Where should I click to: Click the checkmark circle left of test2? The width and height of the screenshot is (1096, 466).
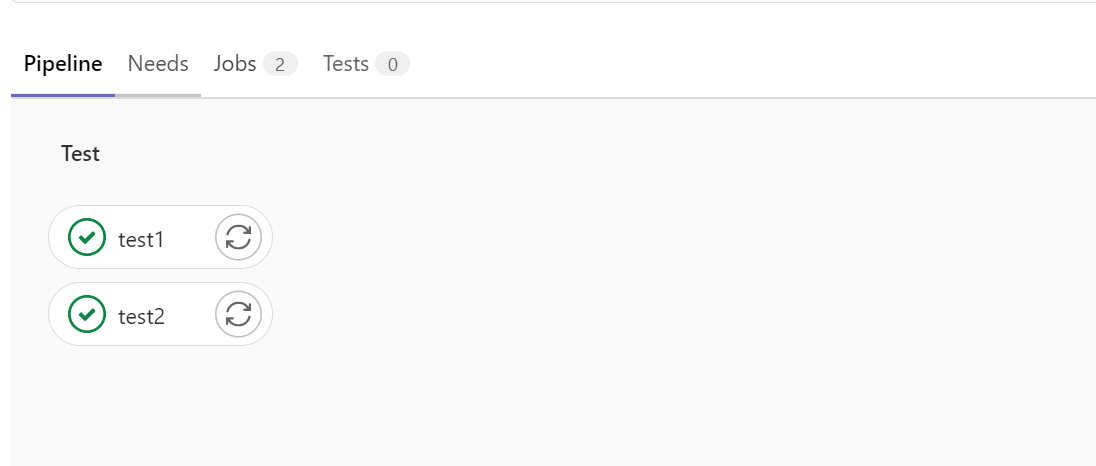click(x=87, y=314)
